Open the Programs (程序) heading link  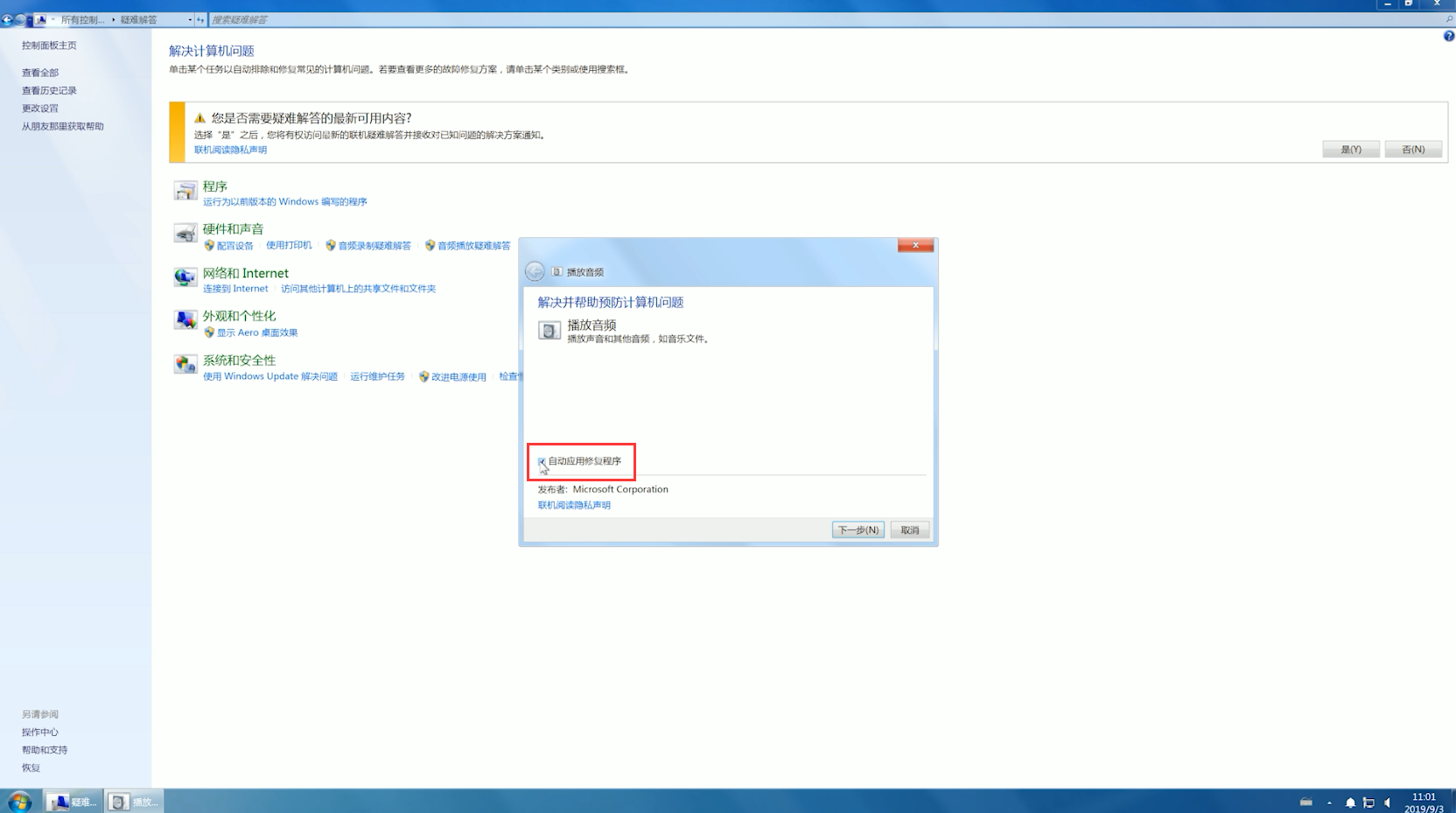point(215,186)
